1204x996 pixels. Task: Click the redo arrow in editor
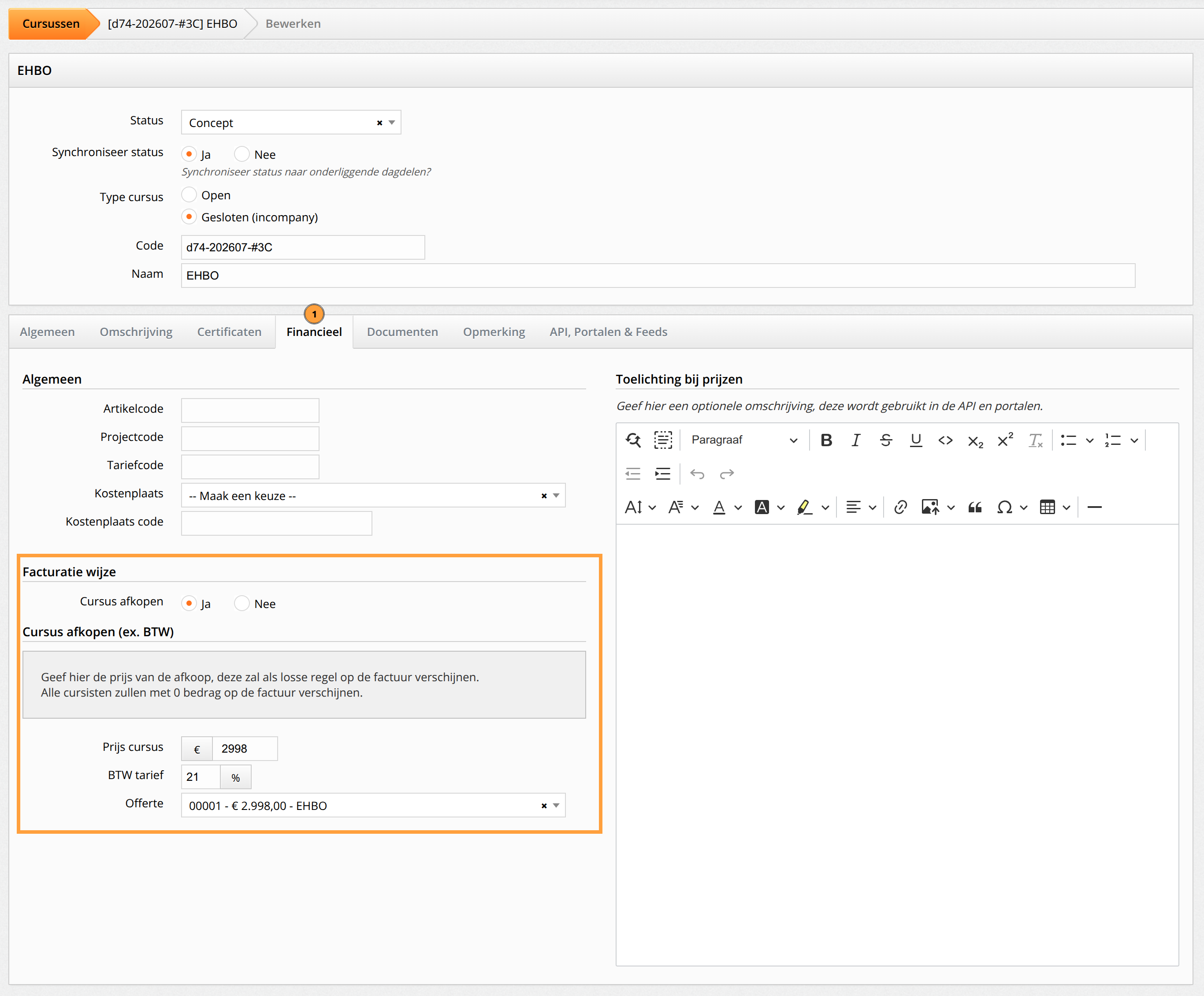726,474
